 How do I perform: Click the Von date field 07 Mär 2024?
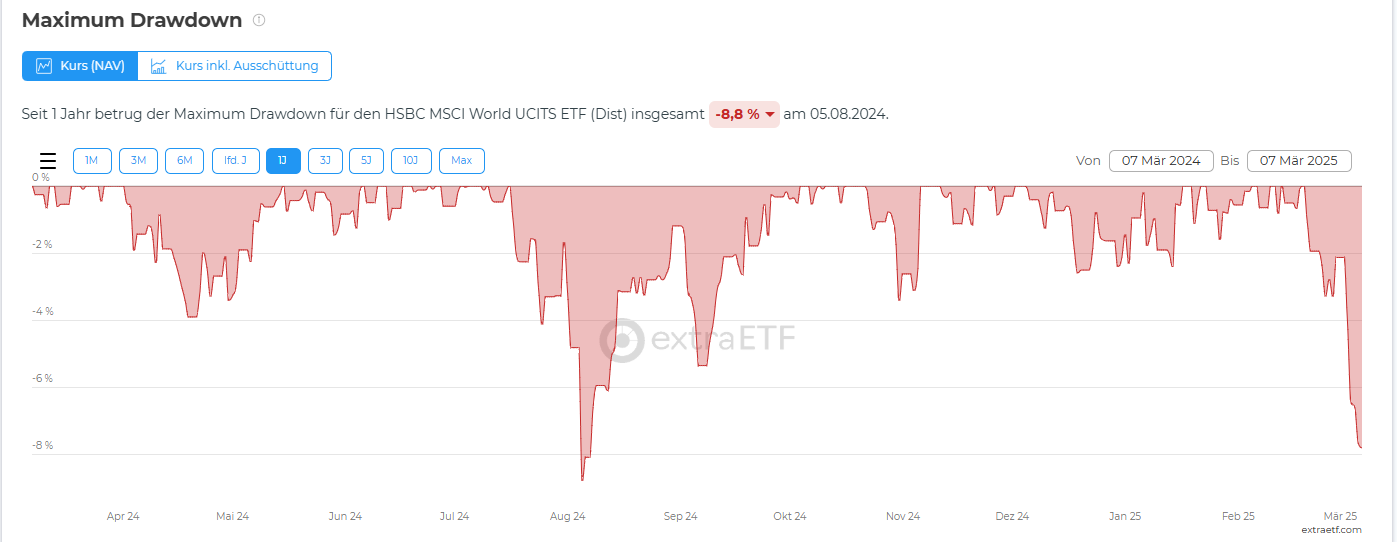1161,161
